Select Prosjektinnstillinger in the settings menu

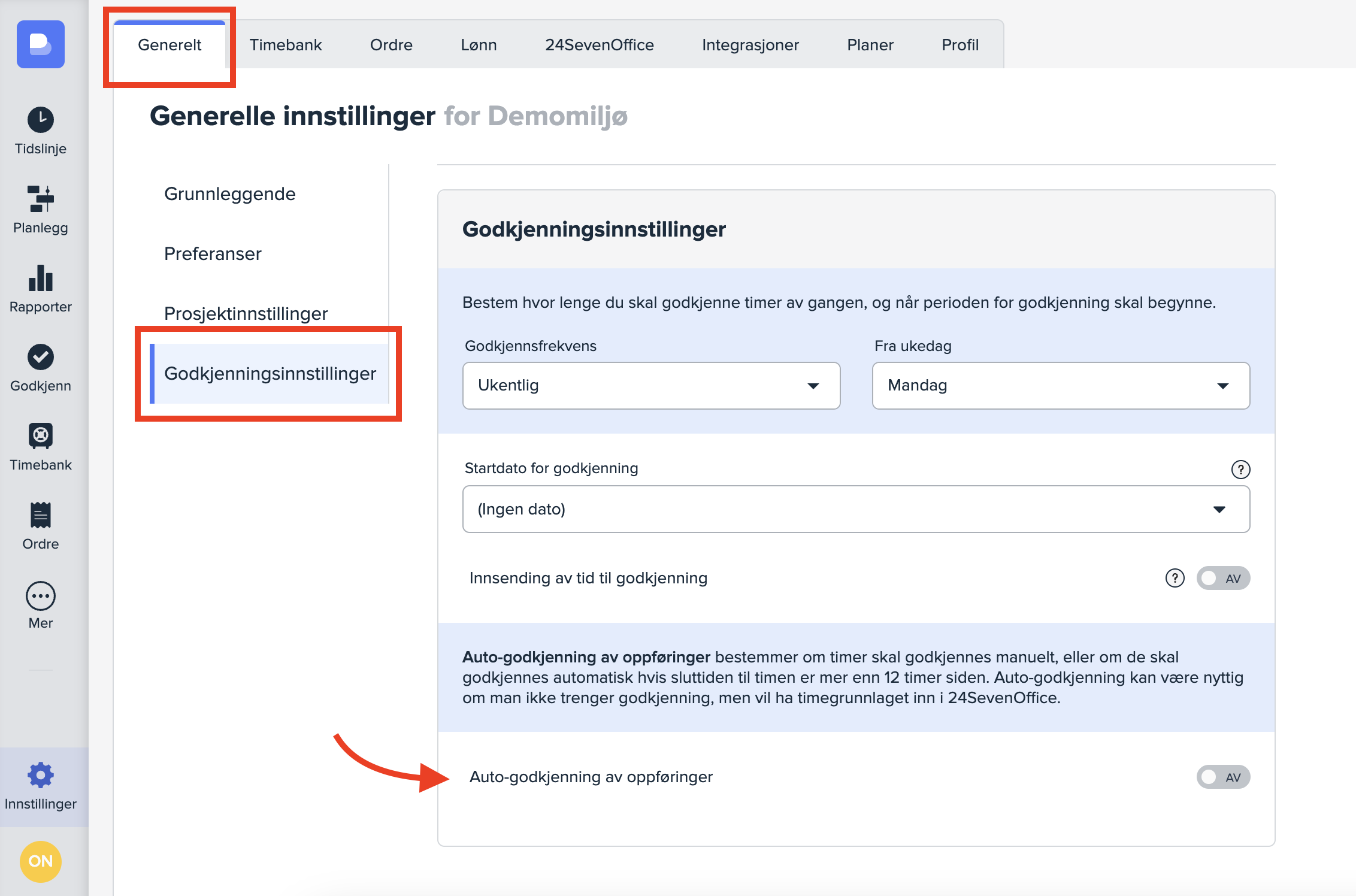246,313
